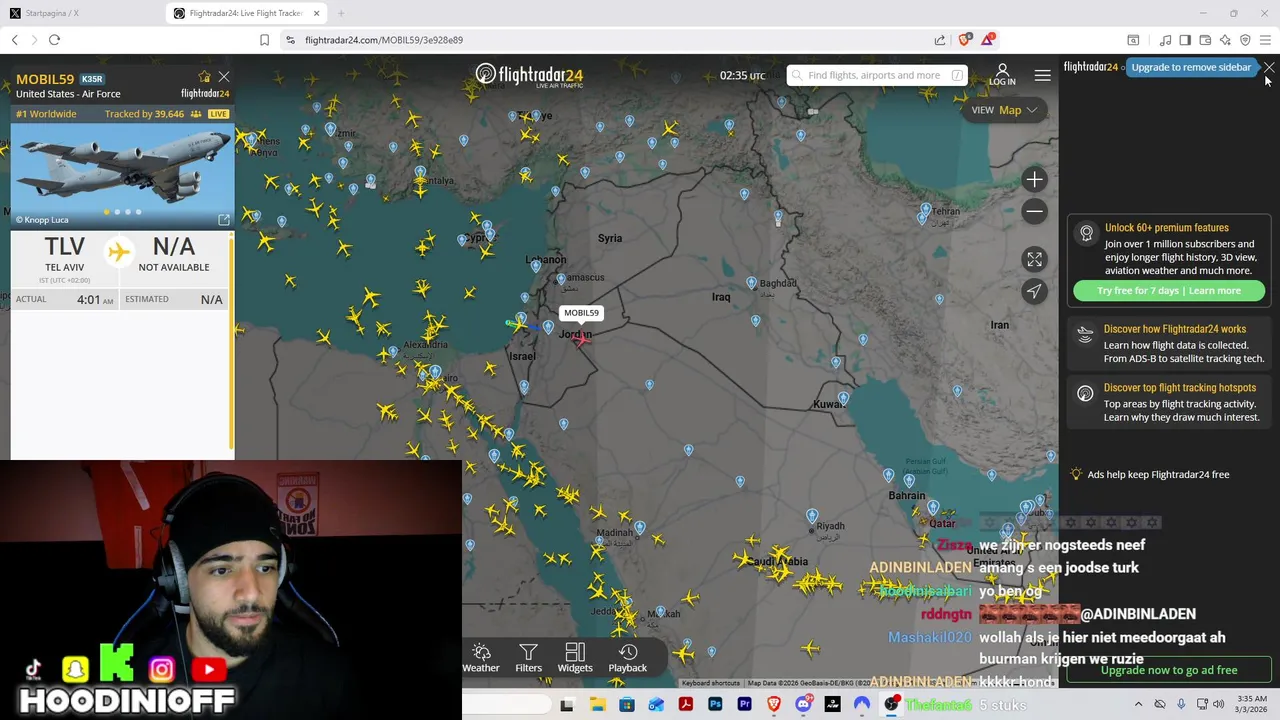Open Brave VPN shield icon
The height and width of the screenshot is (720, 1280).
click(1245, 40)
